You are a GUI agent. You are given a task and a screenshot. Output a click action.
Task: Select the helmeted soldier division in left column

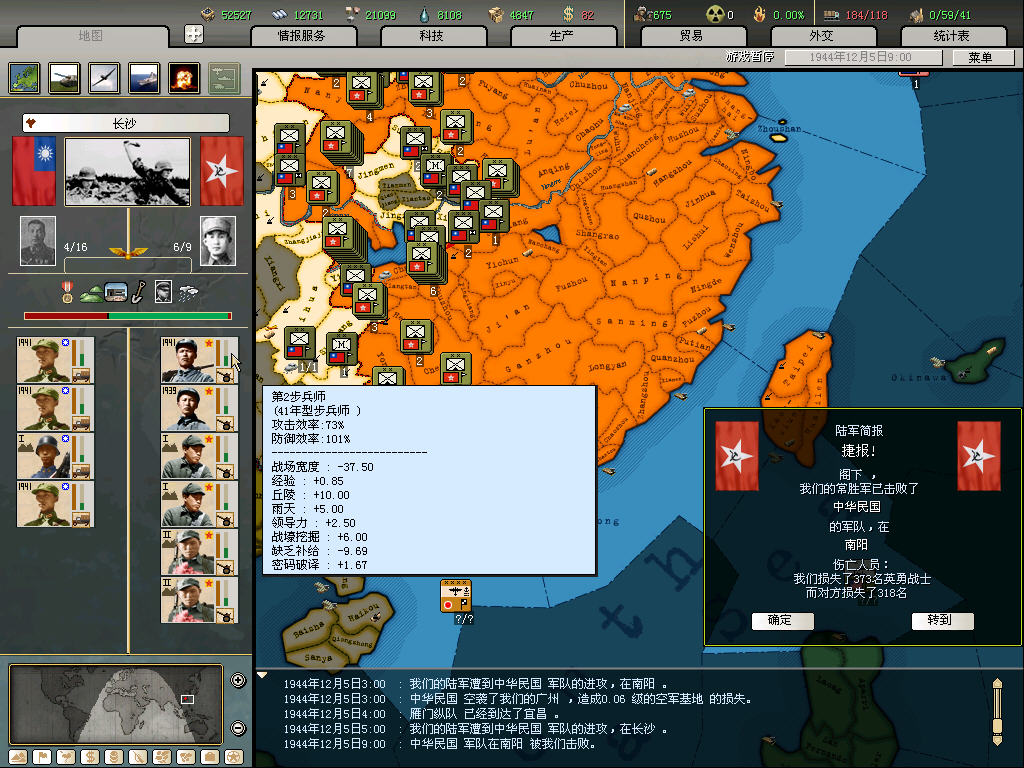point(56,456)
